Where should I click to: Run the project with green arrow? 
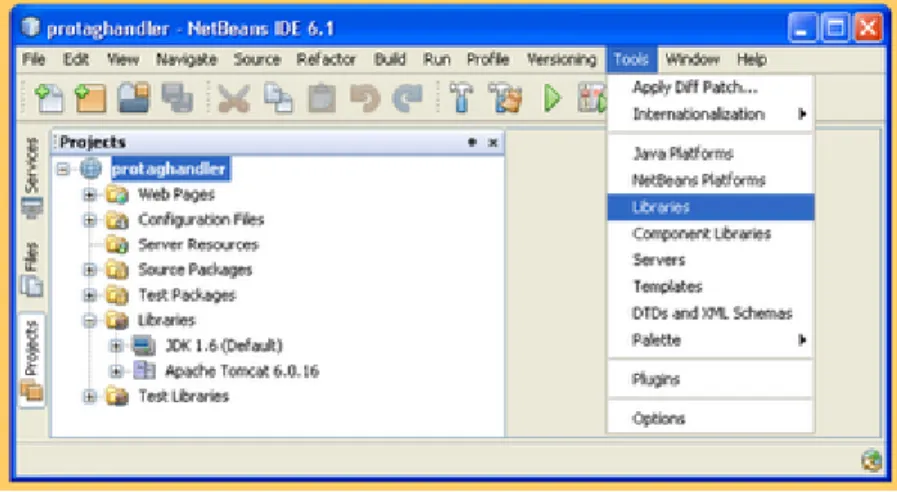[x=552, y=98]
